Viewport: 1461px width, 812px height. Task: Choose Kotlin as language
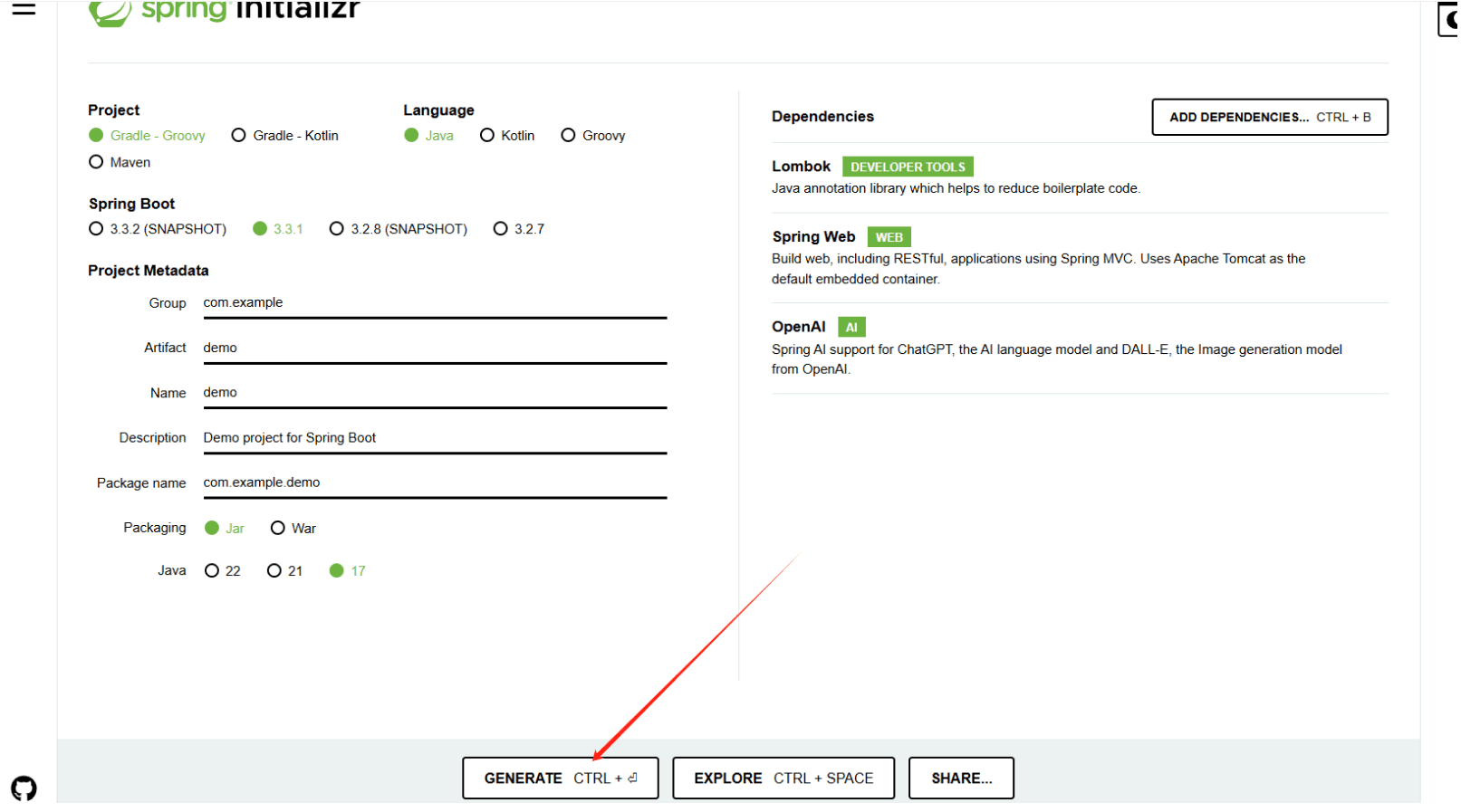507,136
